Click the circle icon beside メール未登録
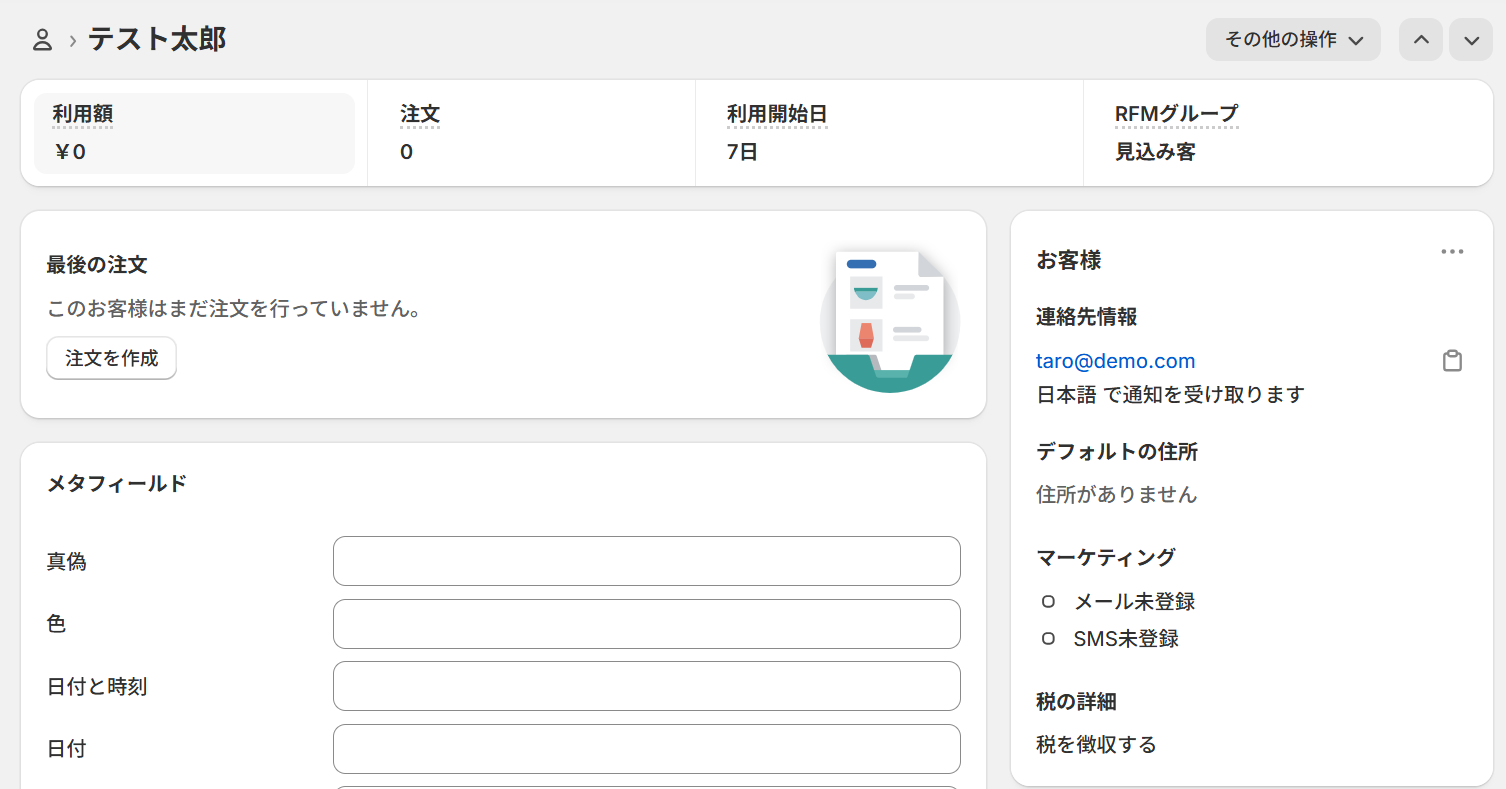The height and width of the screenshot is (789, 1506). click(x=1048, y=602)
